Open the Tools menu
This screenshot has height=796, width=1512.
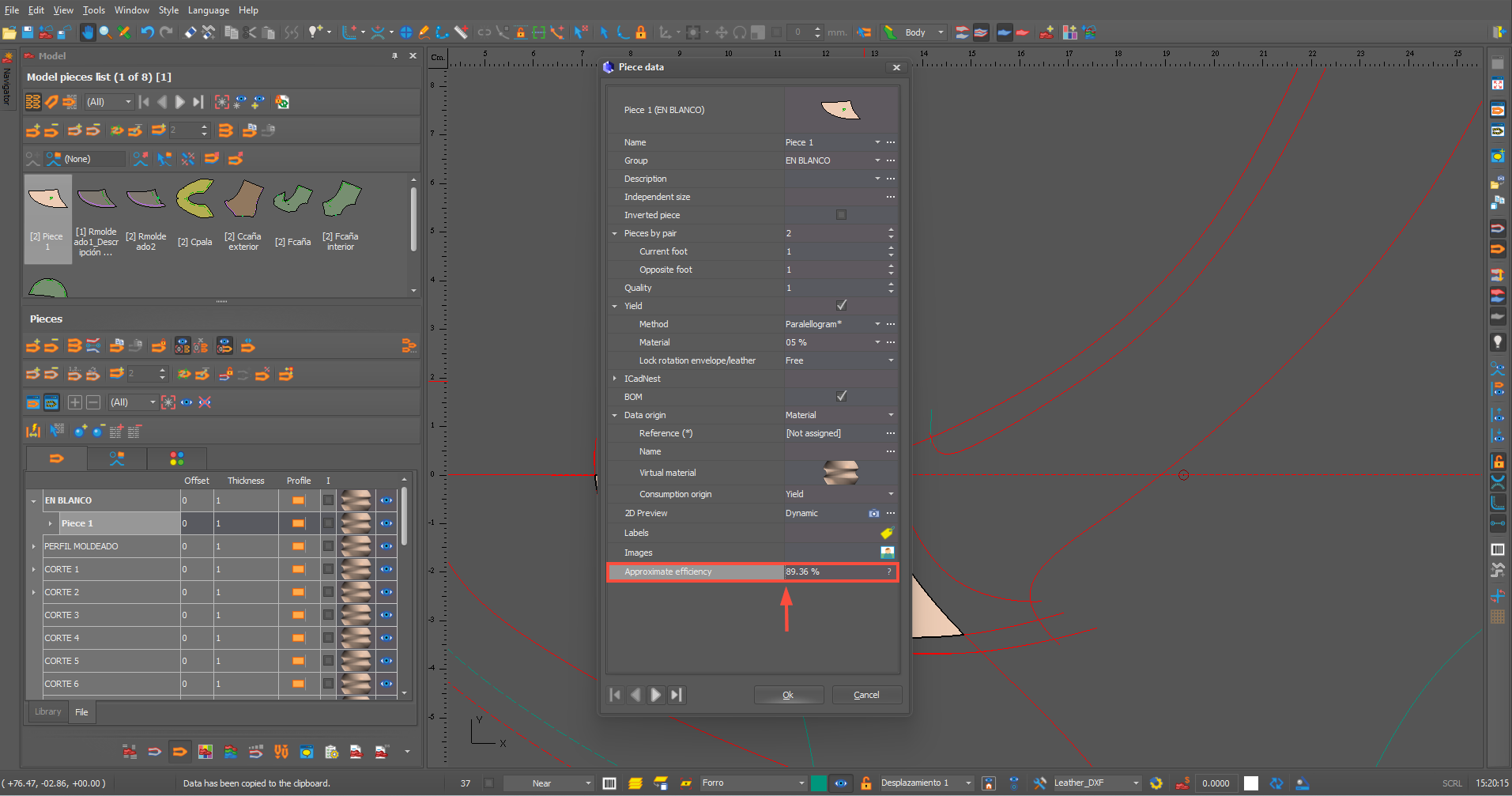93,10
